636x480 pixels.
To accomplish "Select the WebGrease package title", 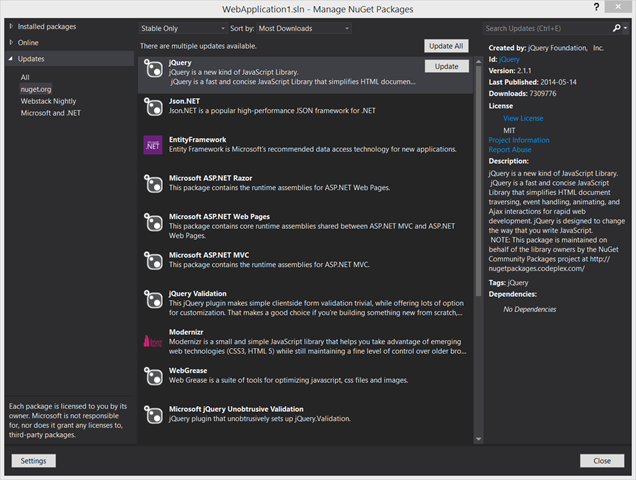I will tap(188, 370).
